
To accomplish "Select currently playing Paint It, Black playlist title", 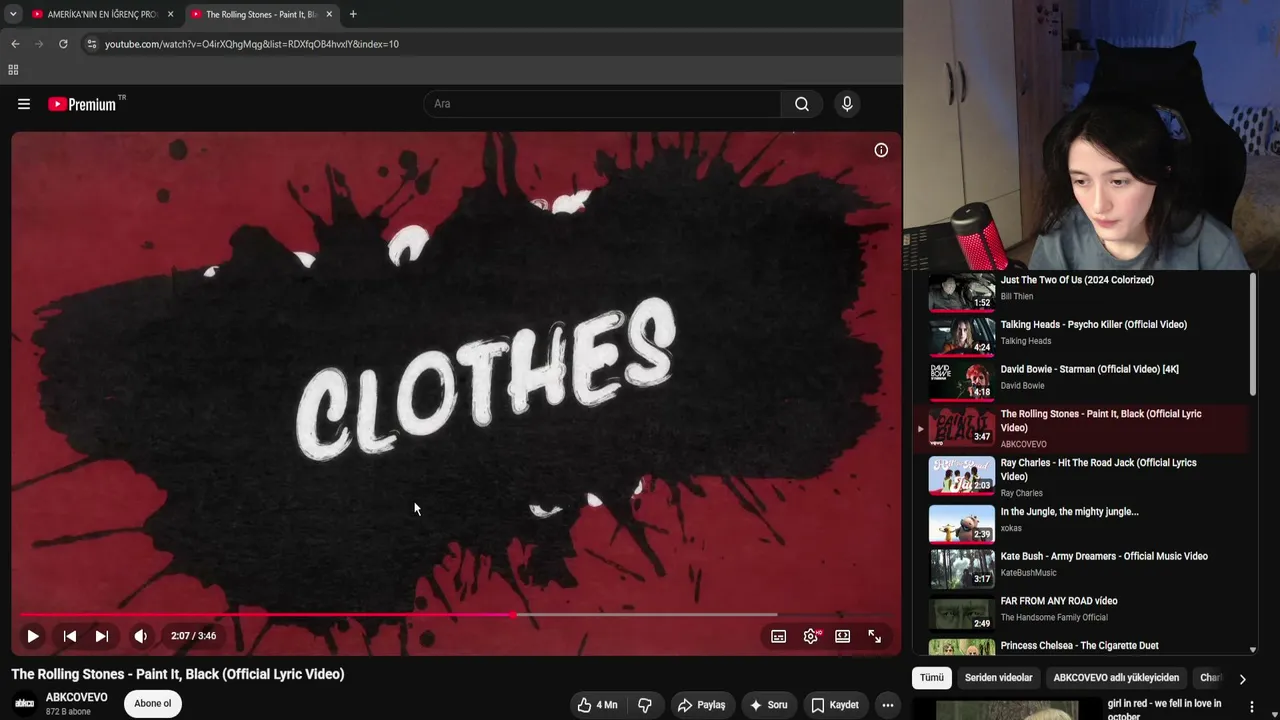I will pyautogui.click(x=1101, y=421).
